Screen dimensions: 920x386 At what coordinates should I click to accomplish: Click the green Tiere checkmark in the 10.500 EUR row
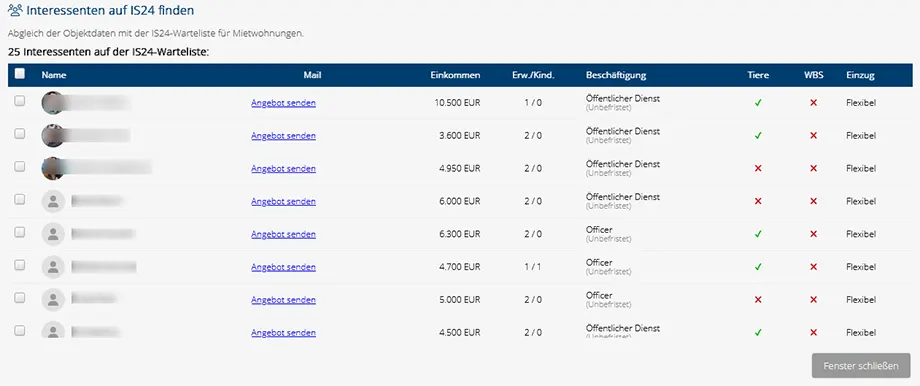pos(758,103)
